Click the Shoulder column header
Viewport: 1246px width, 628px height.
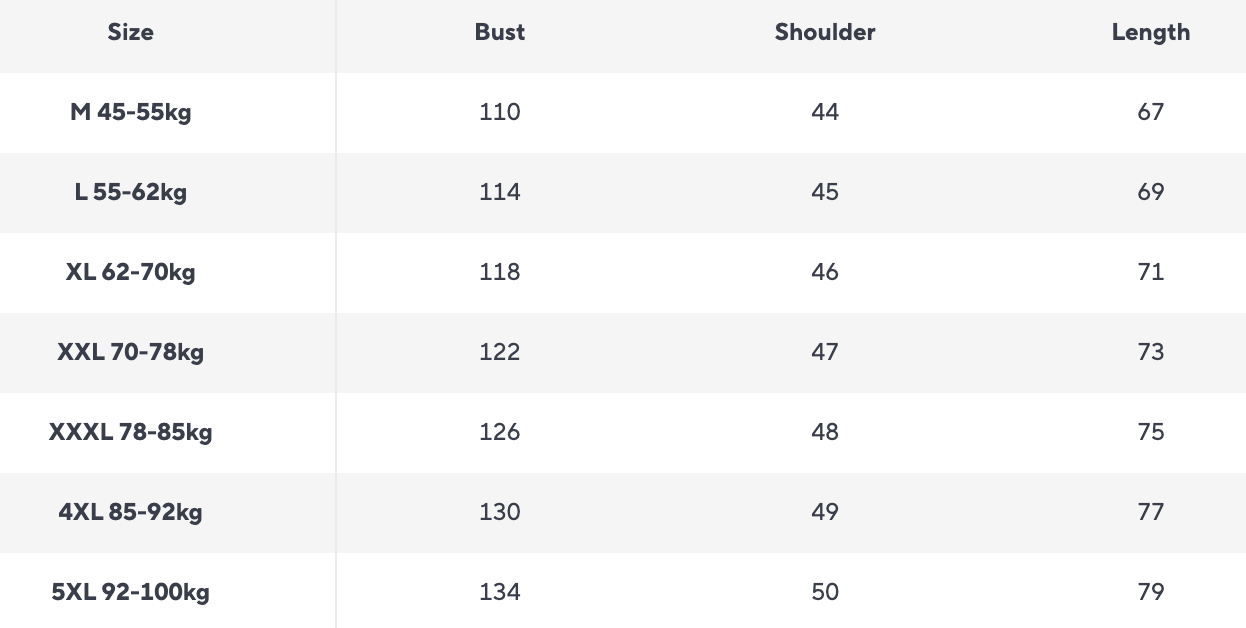tap(825, 32)
